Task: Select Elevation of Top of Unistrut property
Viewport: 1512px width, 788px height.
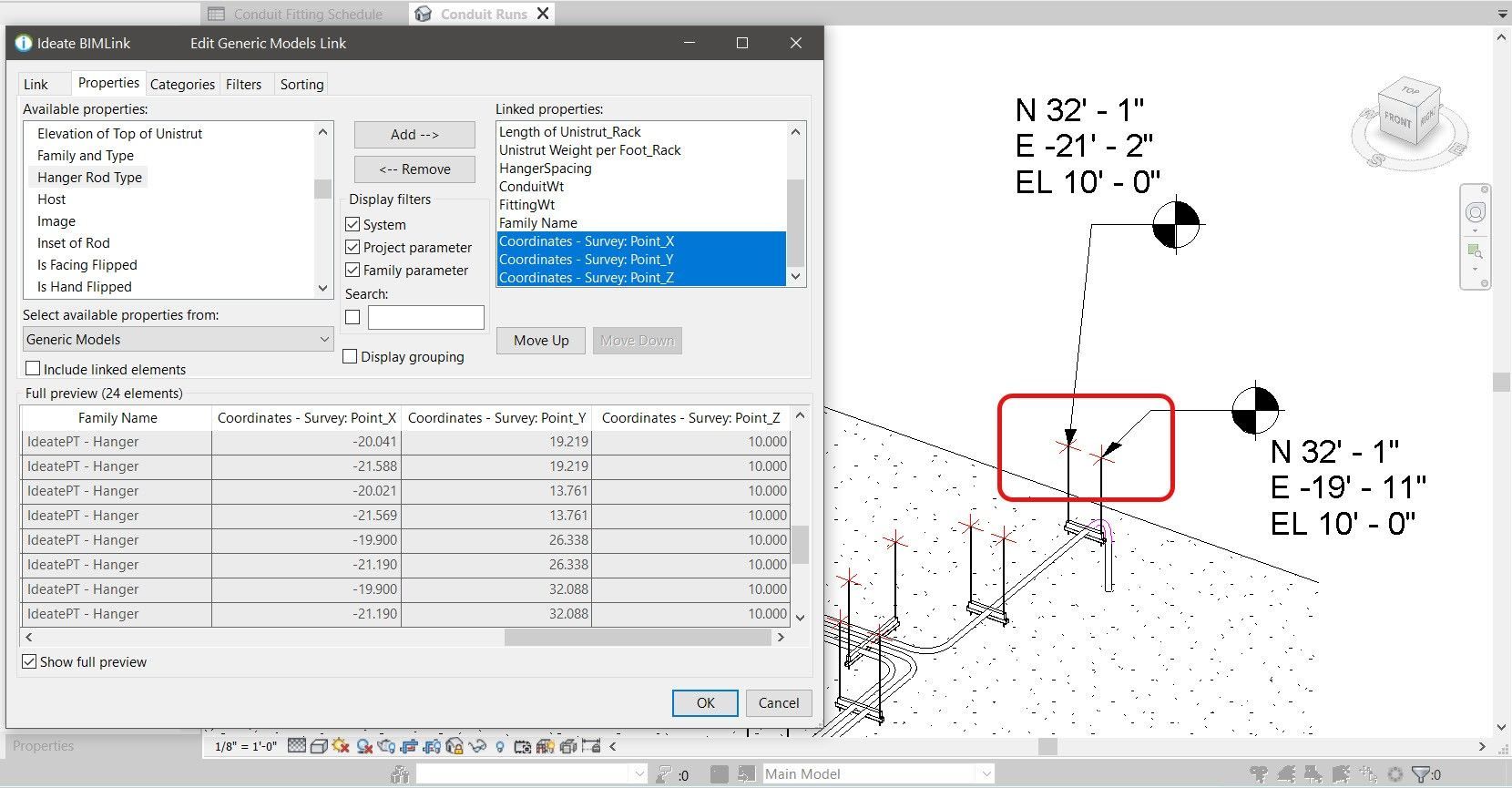Action: tap(119, 133)
